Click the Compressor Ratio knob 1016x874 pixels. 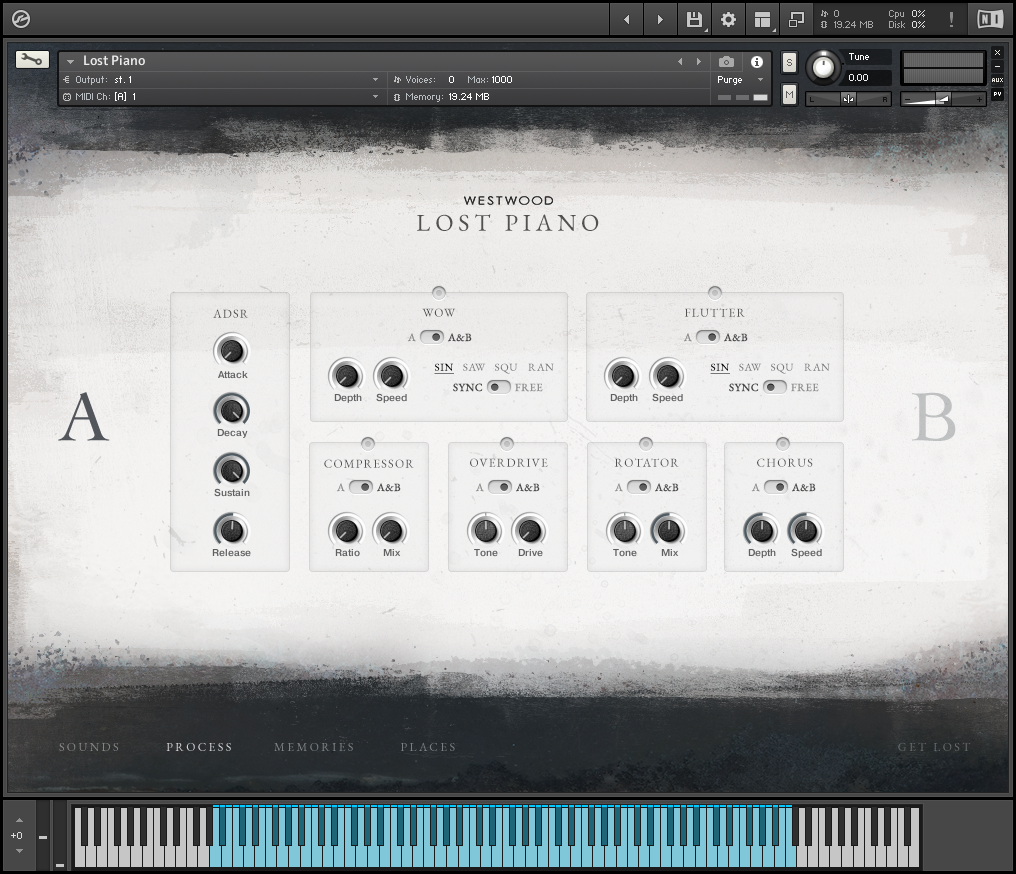point(347,531)
